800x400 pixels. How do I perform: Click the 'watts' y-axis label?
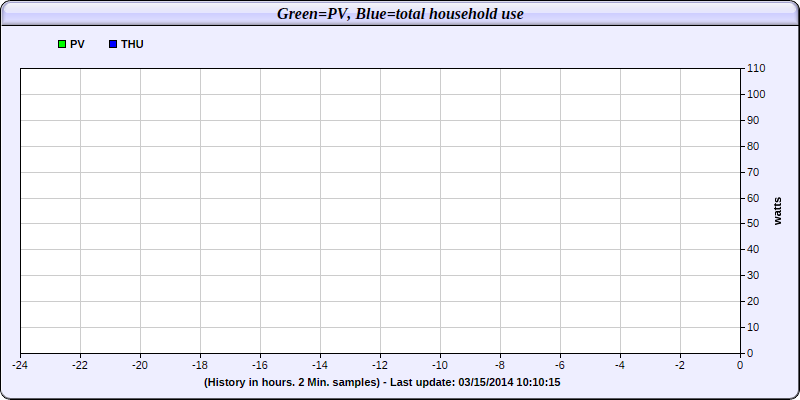[778, 211]
